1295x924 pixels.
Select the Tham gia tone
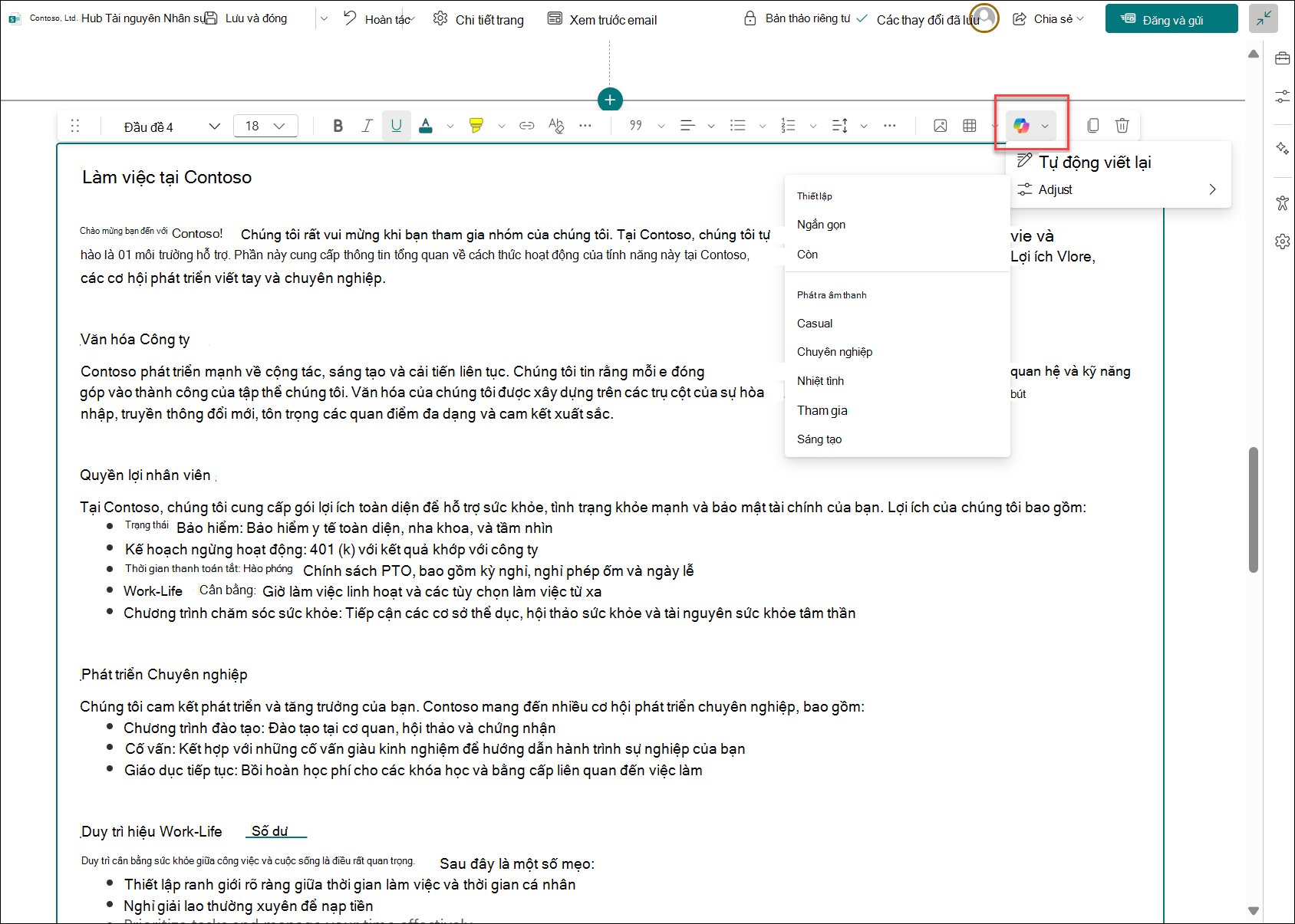(897, 410)
